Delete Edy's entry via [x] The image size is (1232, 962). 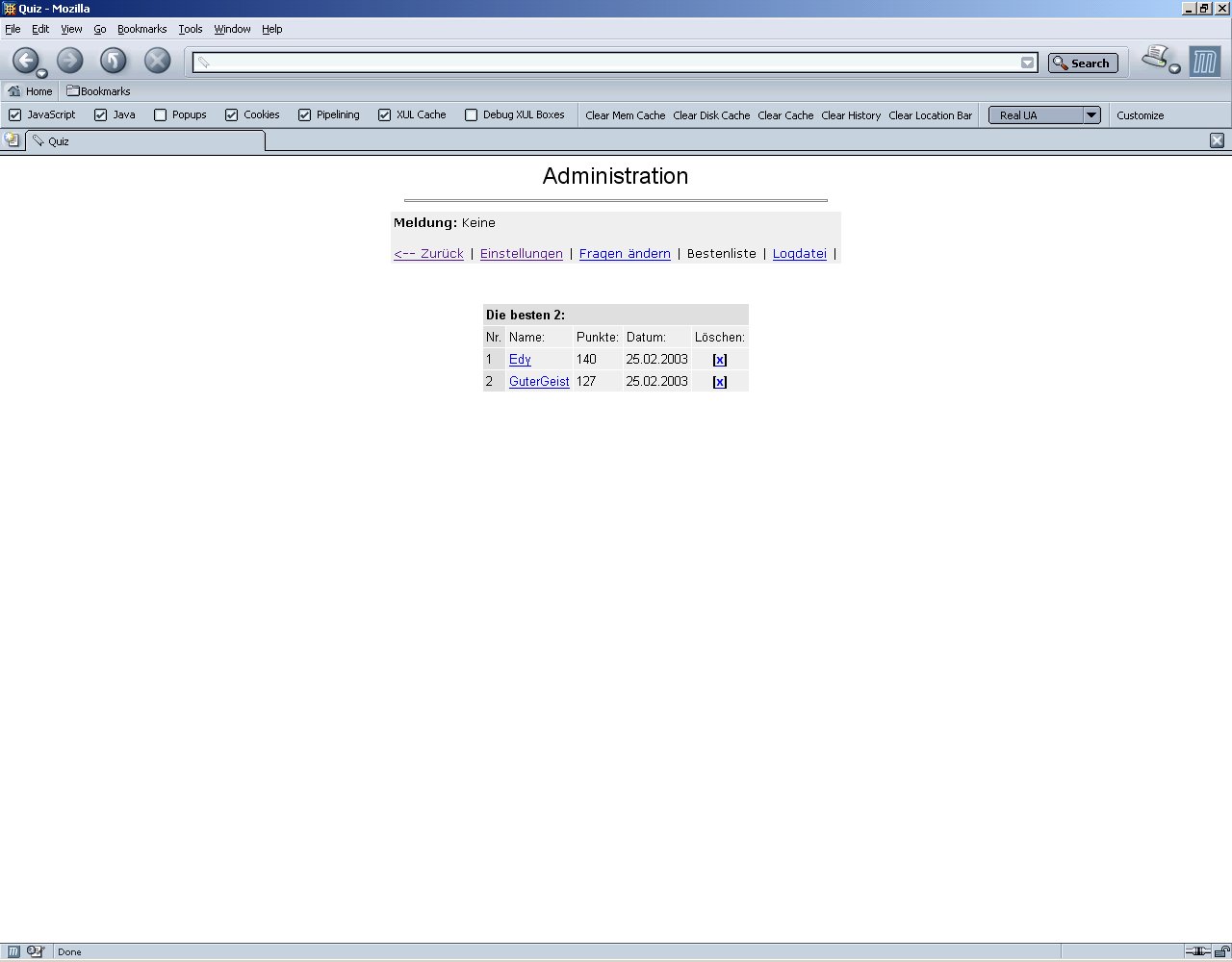point(720,360)
